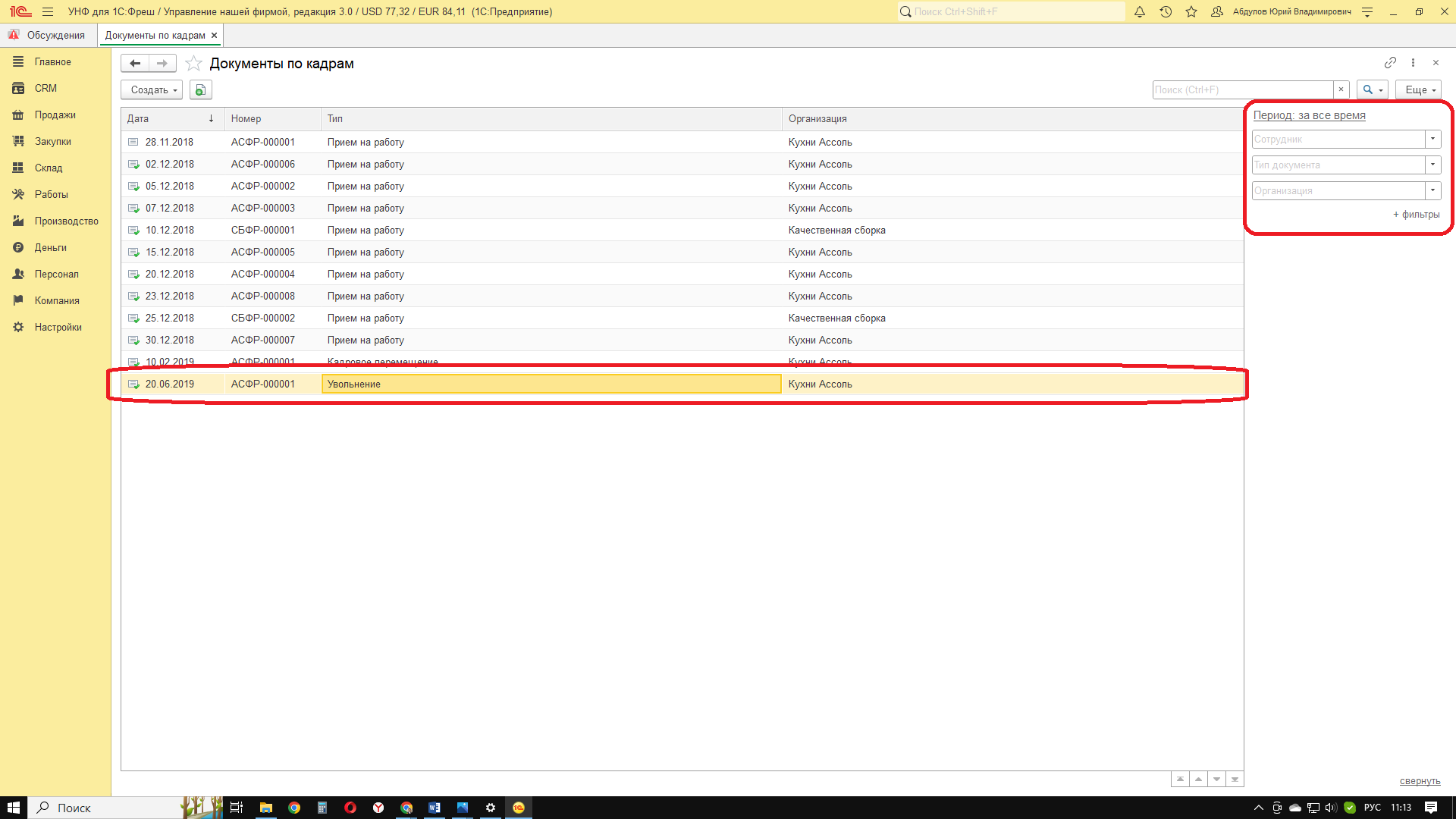This screenshot has height=819, width=1456.
Task: Open the Продажи section
Action: point(55,115)
